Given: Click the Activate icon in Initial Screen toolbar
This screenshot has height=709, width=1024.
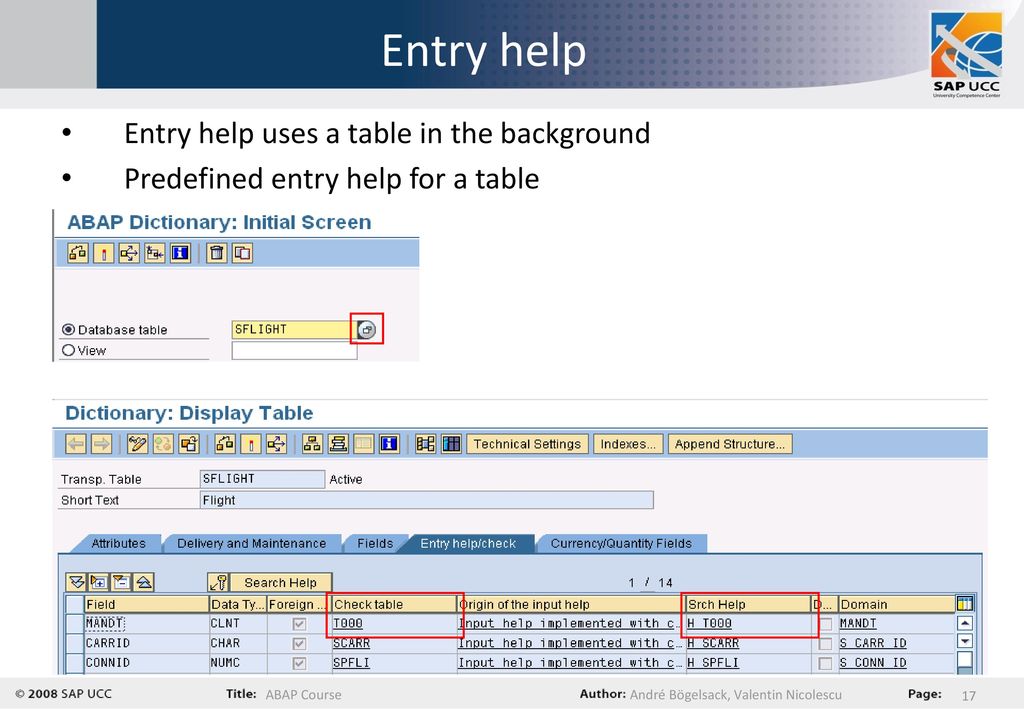Looking at the screenshot, I should pyautogui.click(x=103, y=253).
